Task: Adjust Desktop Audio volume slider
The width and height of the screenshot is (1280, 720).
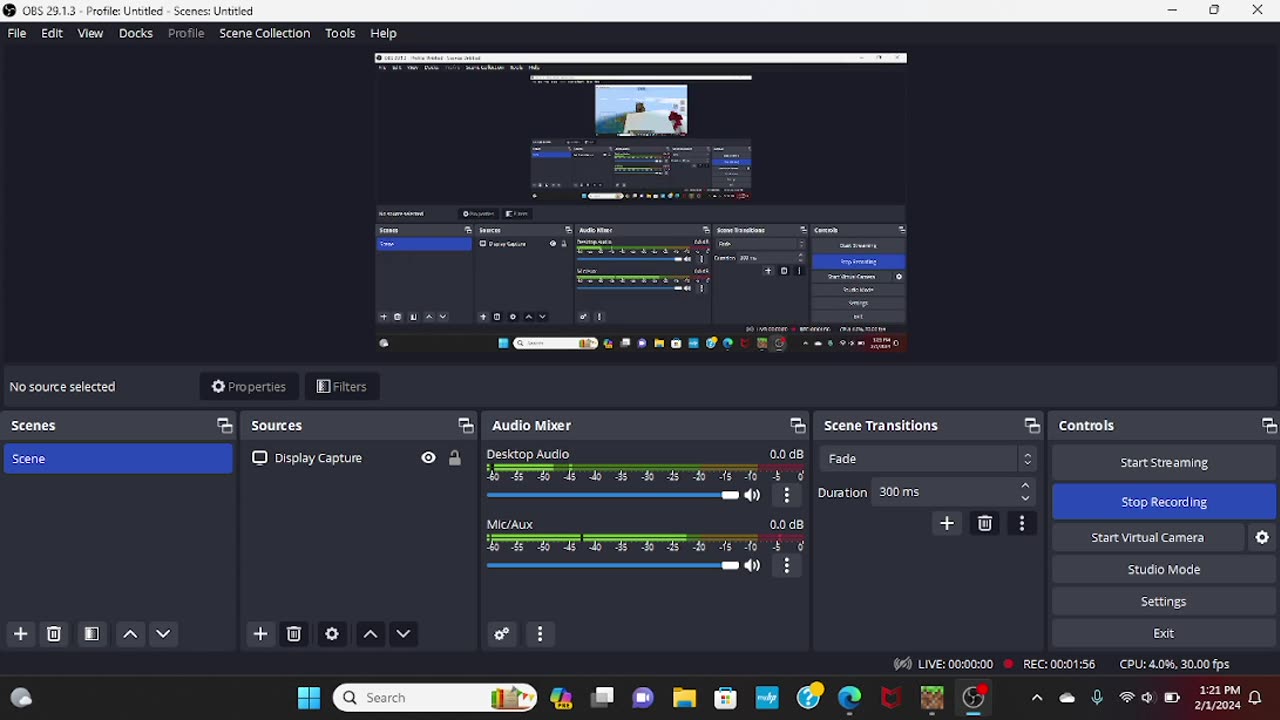Action: tap(613, 495)
